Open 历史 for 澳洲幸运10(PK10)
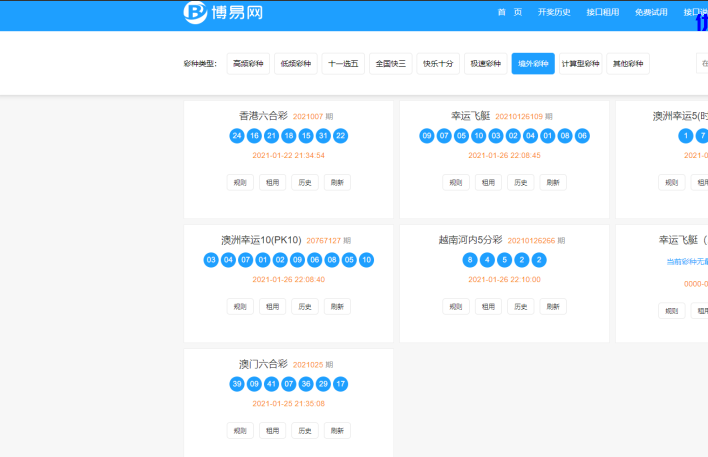Image resolution: width=708 pixels, height=457 pixels. tap(305, 307)
